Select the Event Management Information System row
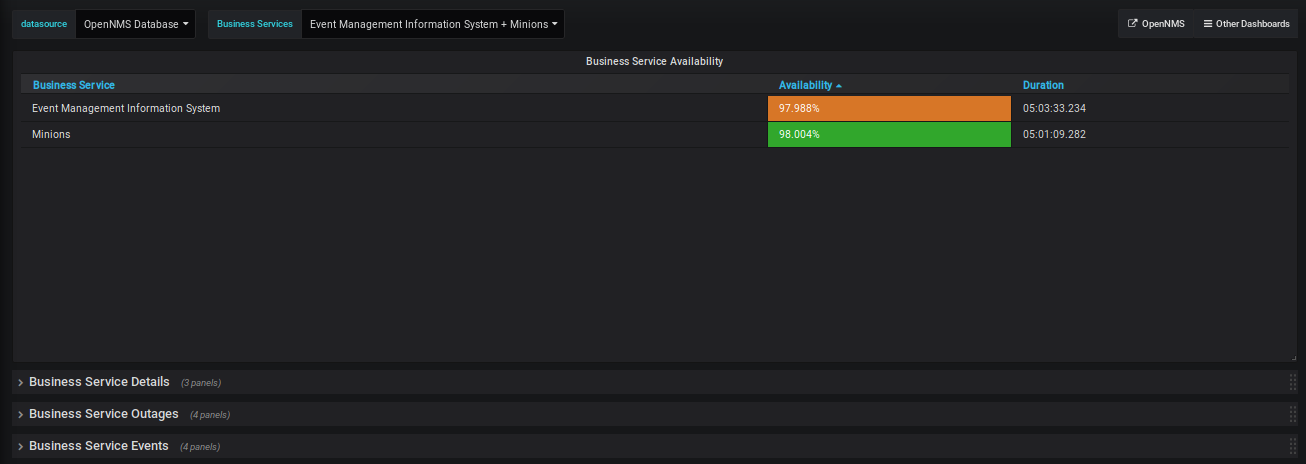The image size is (1306, 464). tap(126, 108)
